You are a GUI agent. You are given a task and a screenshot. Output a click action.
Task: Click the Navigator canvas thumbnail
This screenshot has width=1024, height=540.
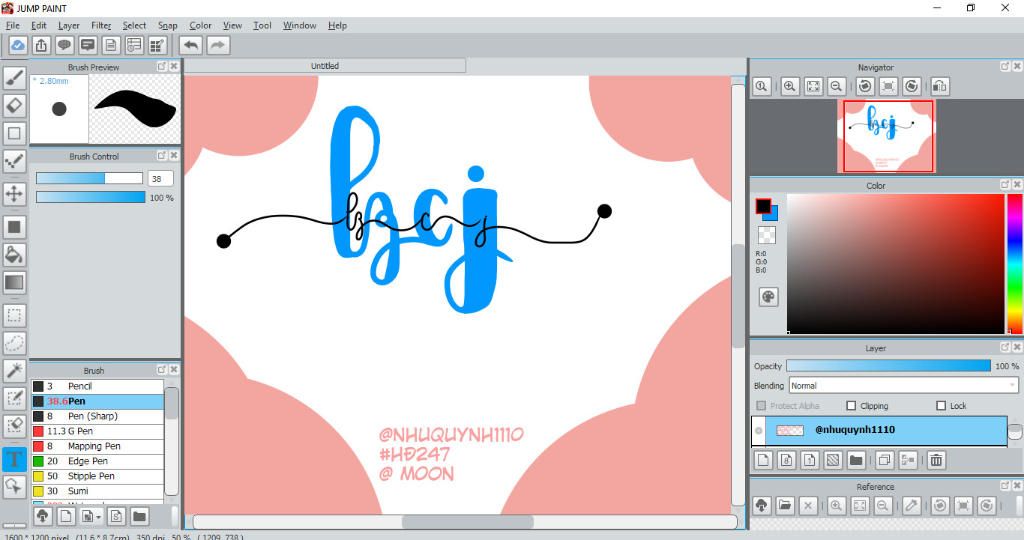pyautogui.click(x=886, y=136)
